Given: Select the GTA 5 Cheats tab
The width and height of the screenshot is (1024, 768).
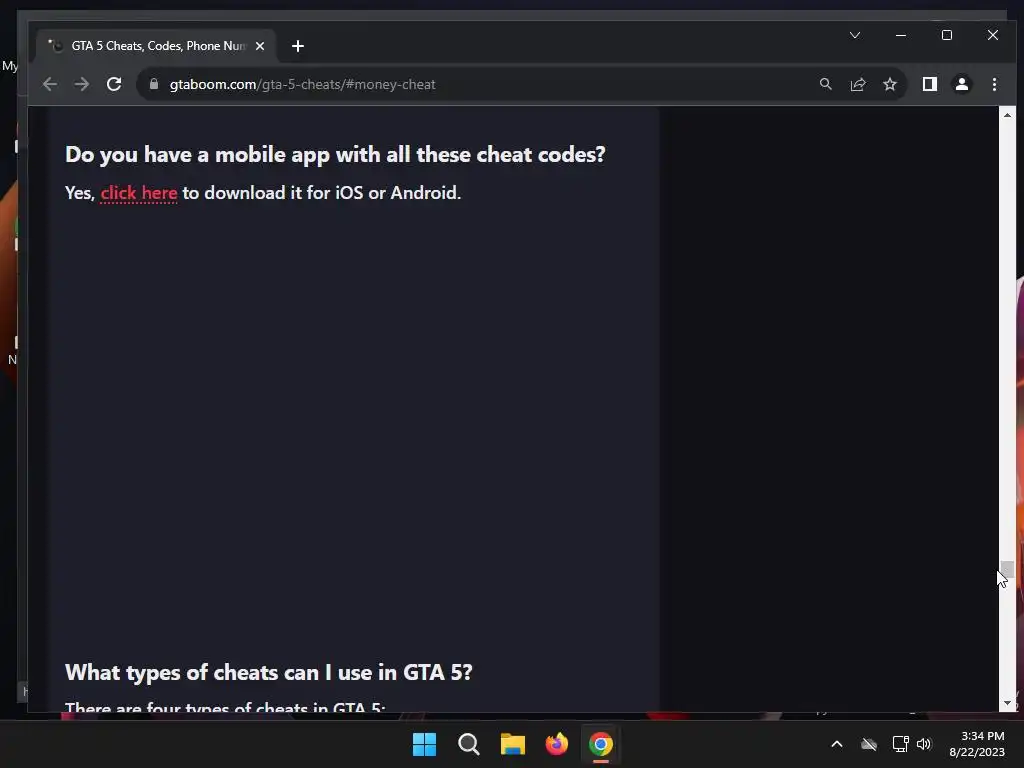Looking at the screenshot, I should pos(157,46).
